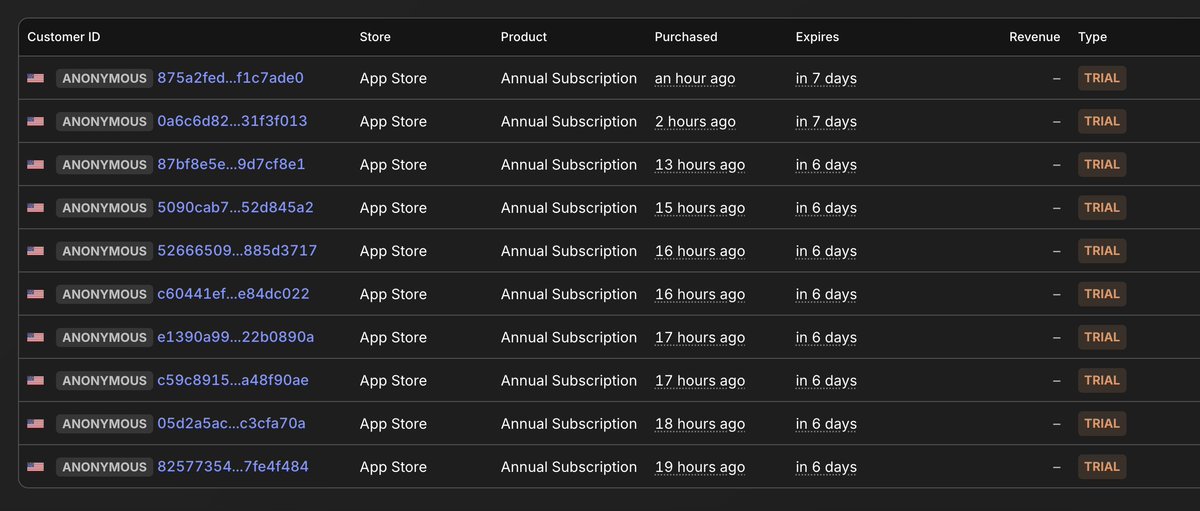Viewport: 1200px width, 511px height.
Task: Open customer link 52666509...885d3717
Action: (x=237, y=250)
